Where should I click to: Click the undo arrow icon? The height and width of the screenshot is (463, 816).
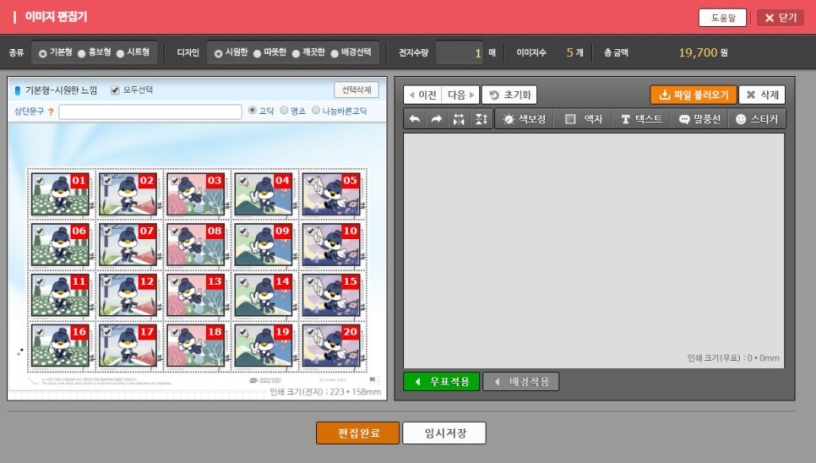tap(415, 119)
